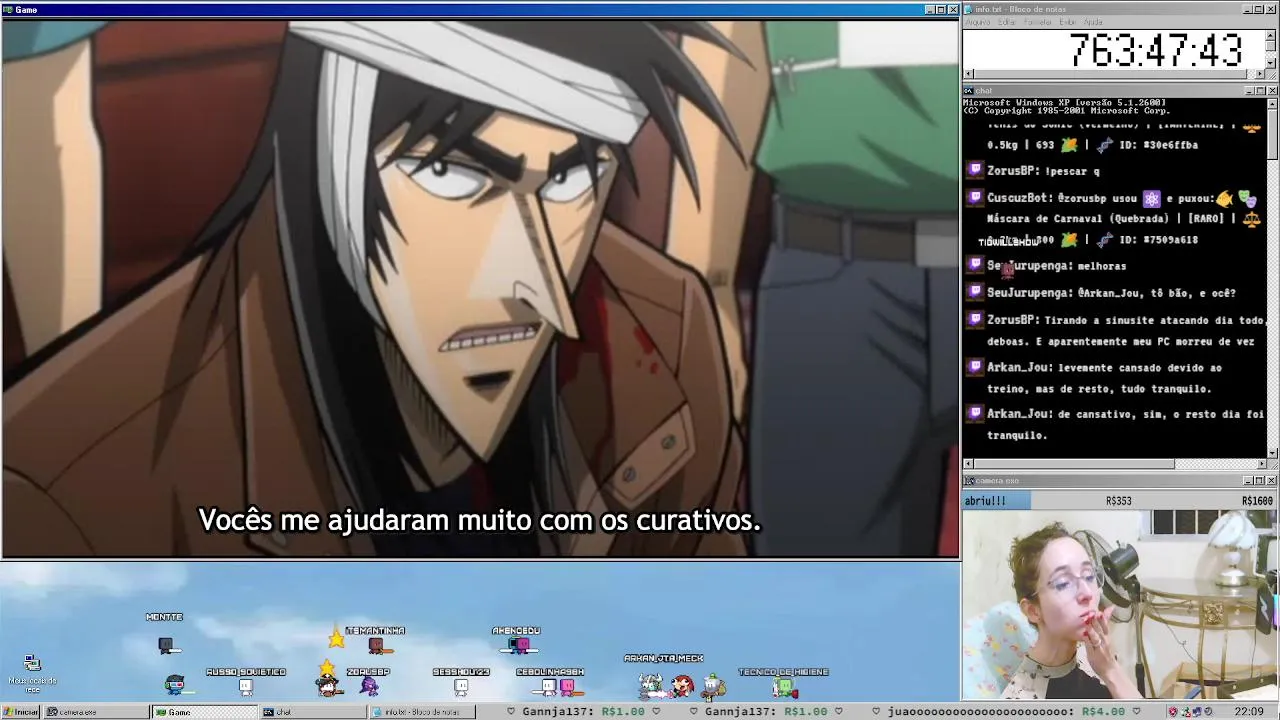1280x720 pixels.
Task: Click scroll right arrow in Bloco de notas
Action: pos(1261,74)
